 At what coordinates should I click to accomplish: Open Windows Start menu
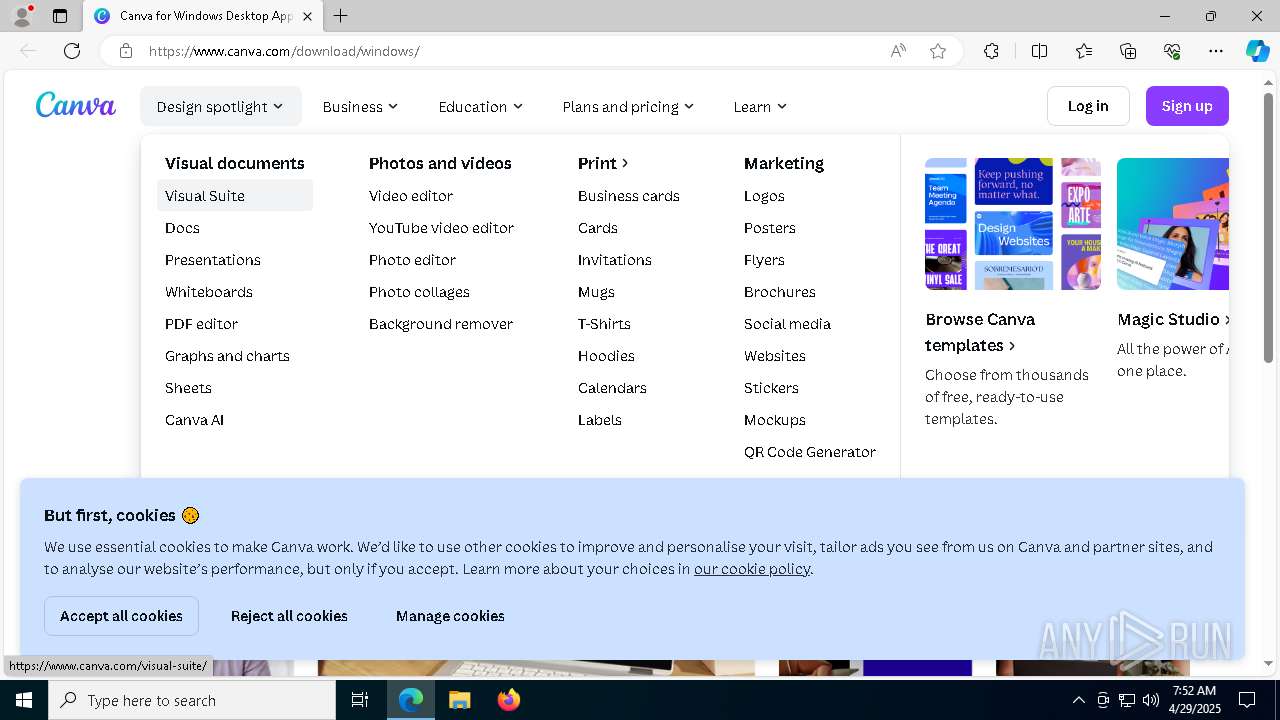point(24,700)
